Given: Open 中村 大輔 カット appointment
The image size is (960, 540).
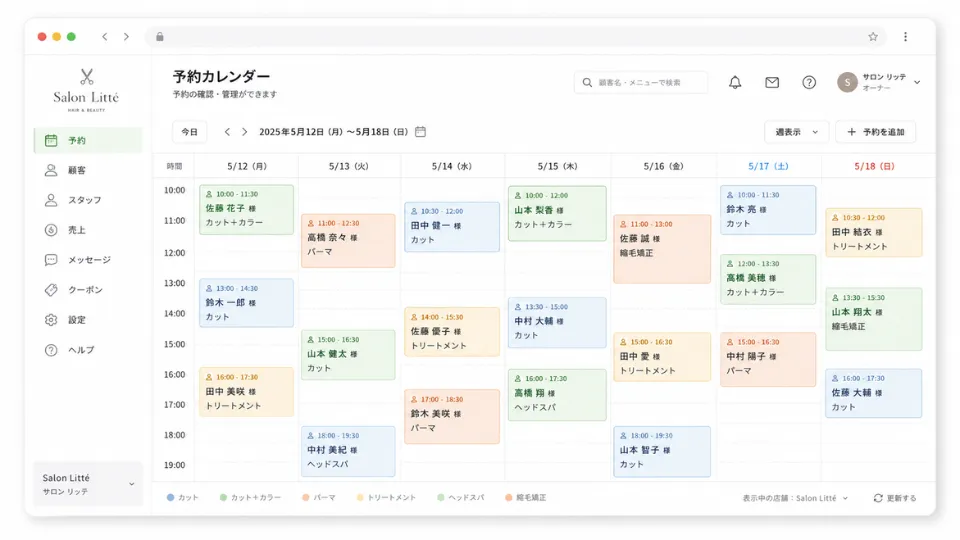Looking at the screenshot, I should tap(557, 323).
